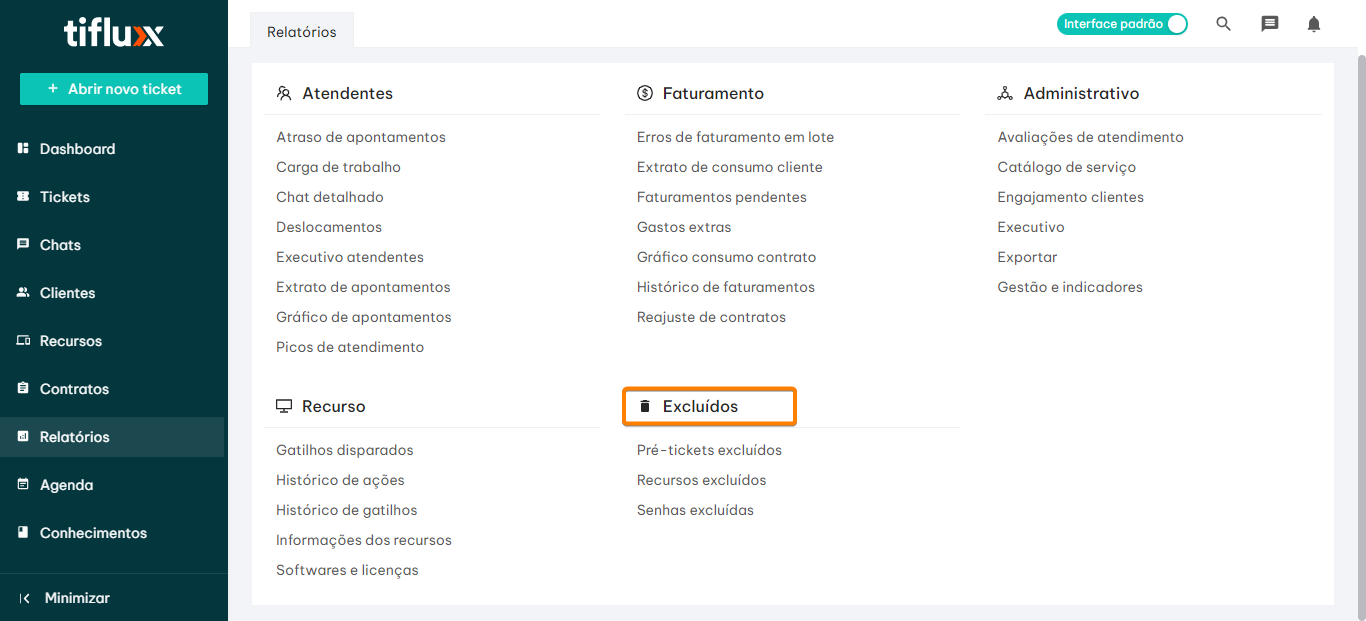This screenshot has height=621, width=1366.
Task: Open Pré-tickets excluídos report
Action: 709,450
